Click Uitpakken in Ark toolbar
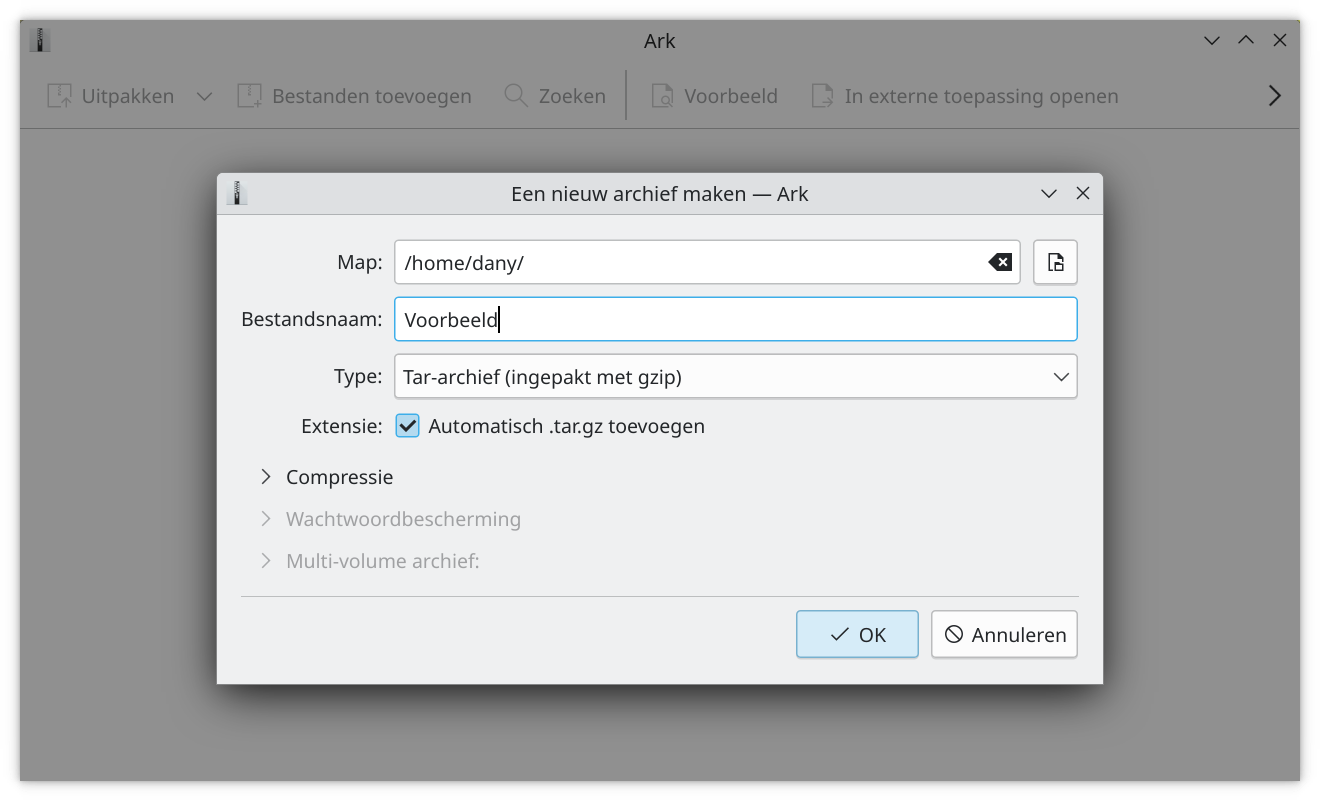 [111, 96]
